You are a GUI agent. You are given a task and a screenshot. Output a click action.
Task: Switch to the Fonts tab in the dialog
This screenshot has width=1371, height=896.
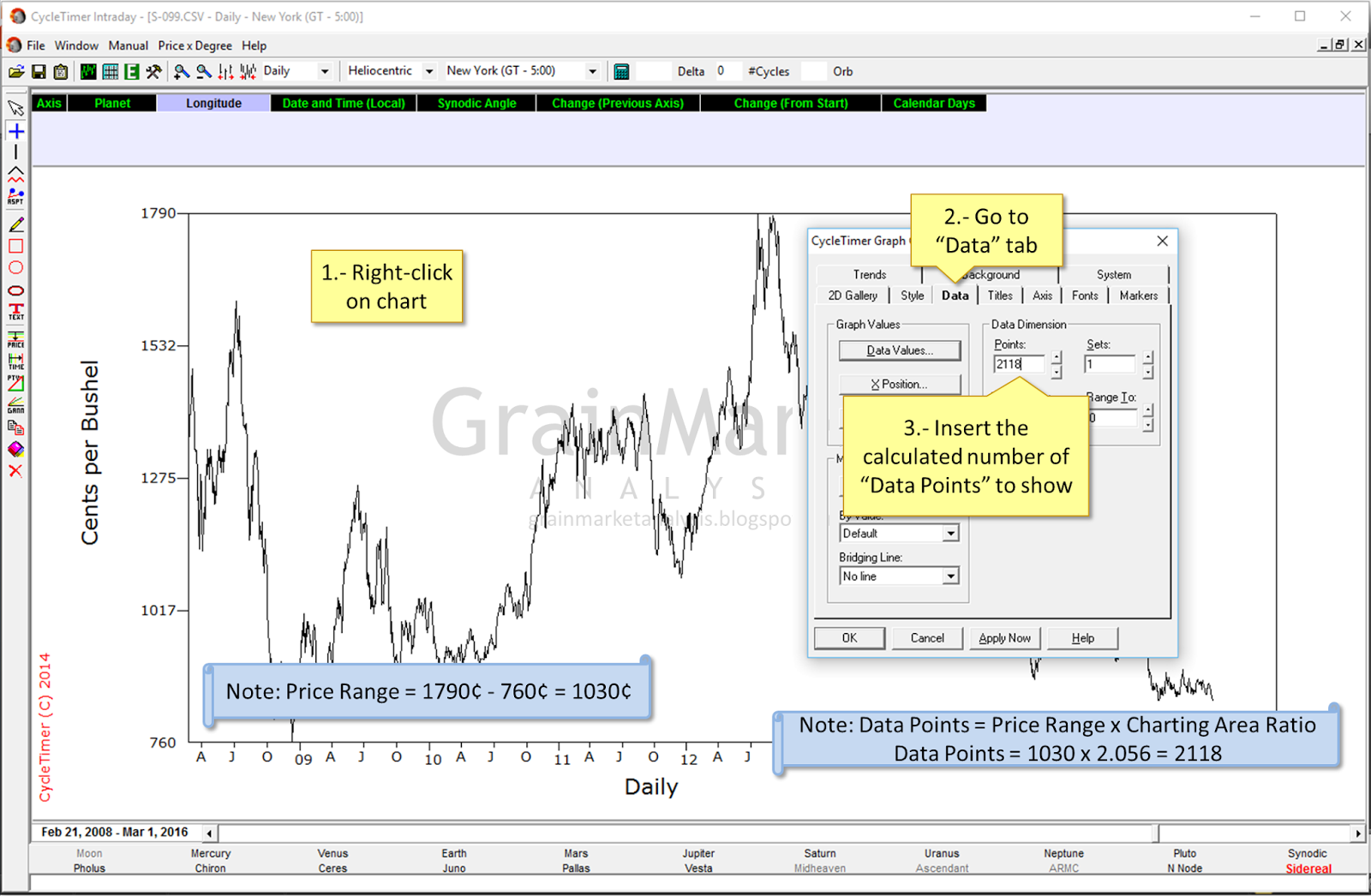coord(1085,295)
